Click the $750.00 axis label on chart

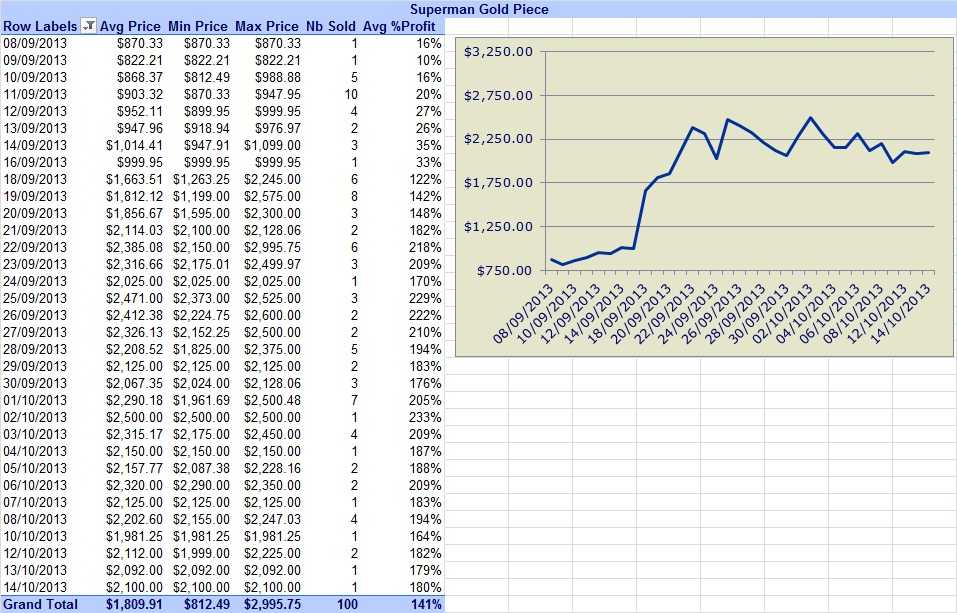(504, 270)
